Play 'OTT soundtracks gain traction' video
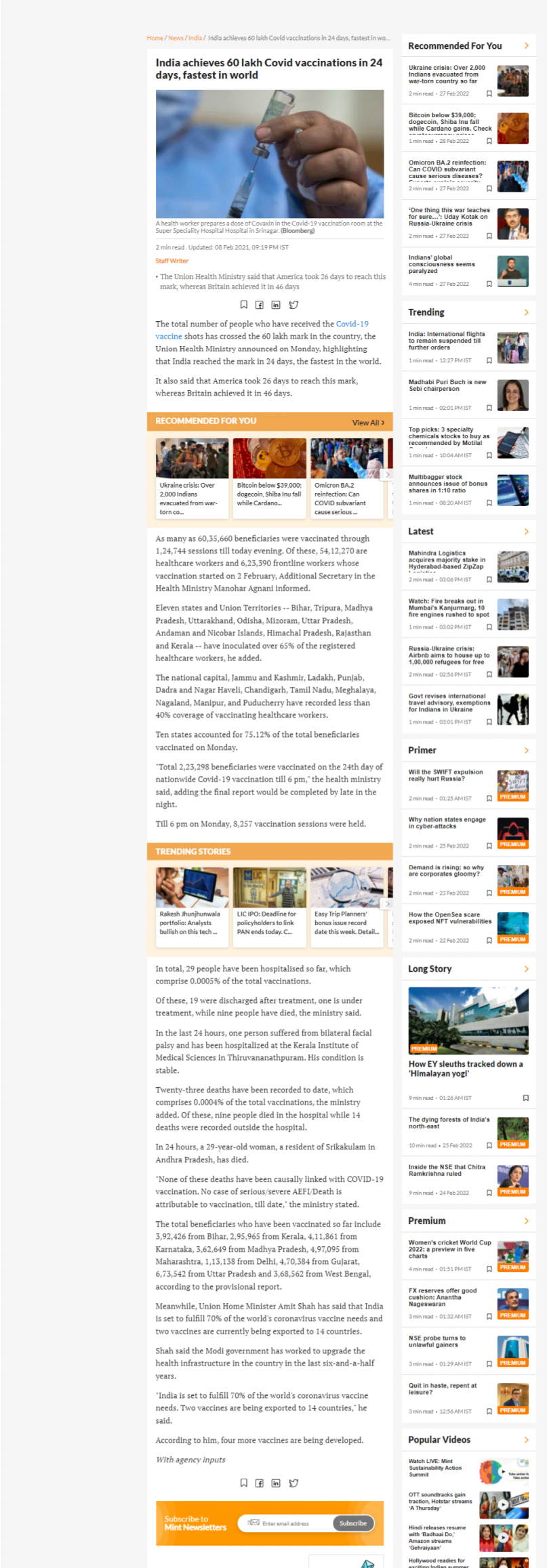This screenshot has height=1568, width=547. point(503,1505)
